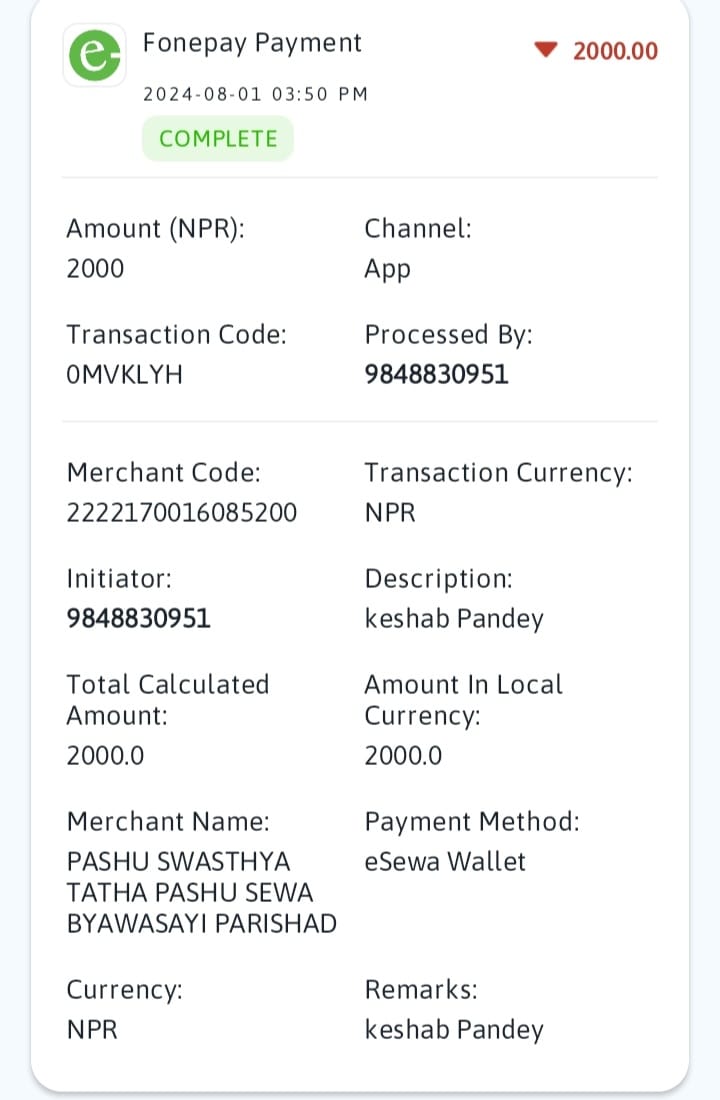
Task: Tap the Remarks value keshab Pandey
Action: point(454,1030)
